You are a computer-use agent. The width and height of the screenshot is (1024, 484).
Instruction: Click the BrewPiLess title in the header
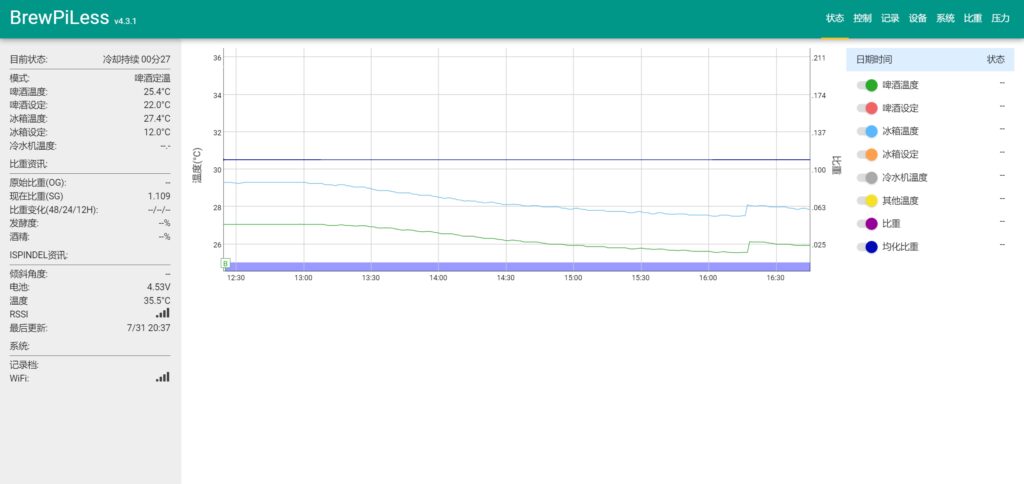(58, 18)
